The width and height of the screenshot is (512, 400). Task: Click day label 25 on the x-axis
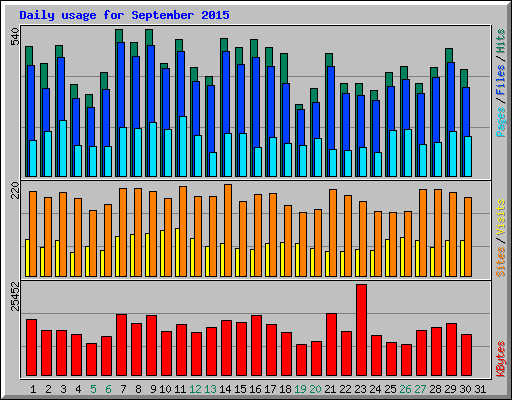(390, 389)
